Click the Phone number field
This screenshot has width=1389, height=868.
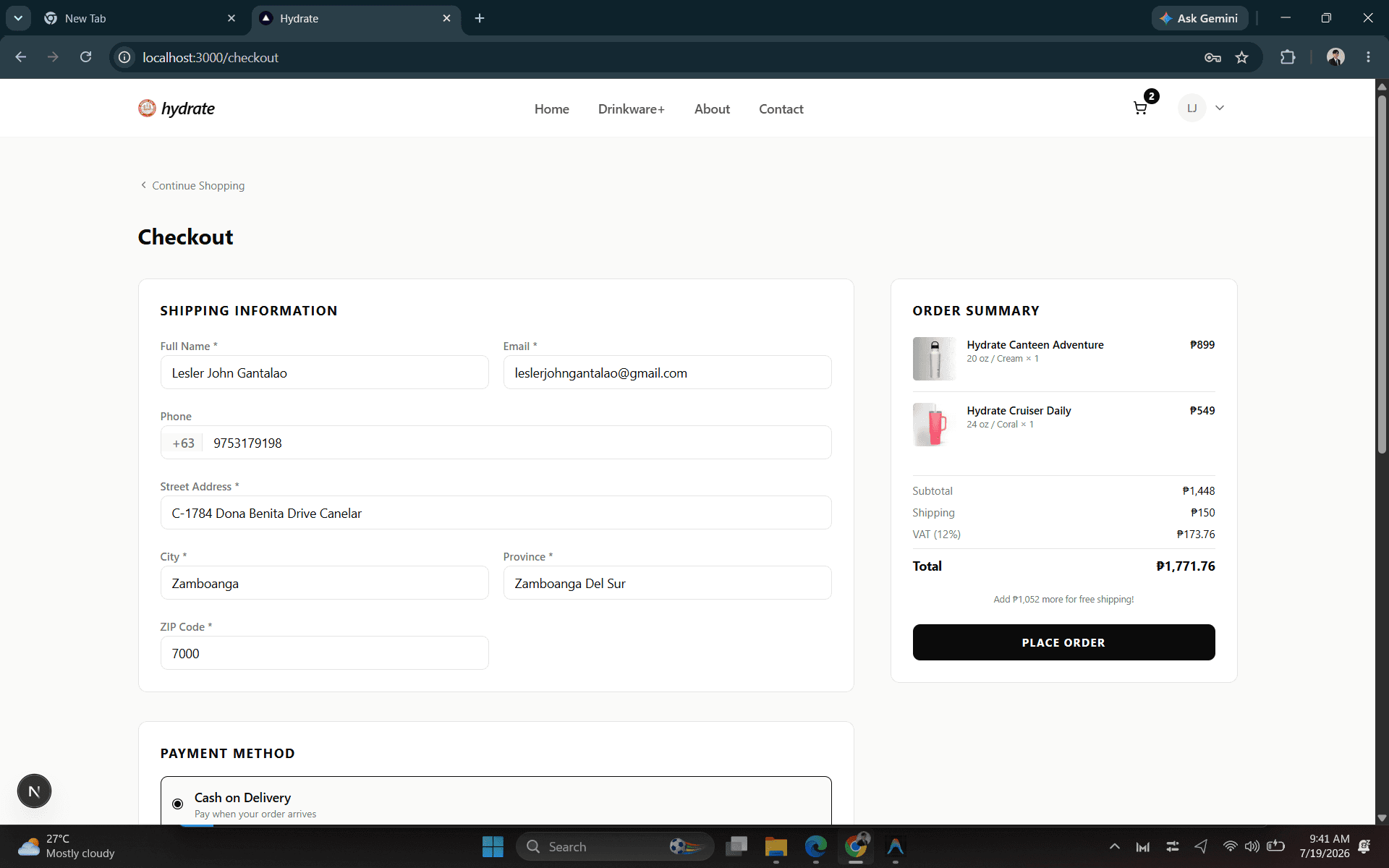(517, 443)
